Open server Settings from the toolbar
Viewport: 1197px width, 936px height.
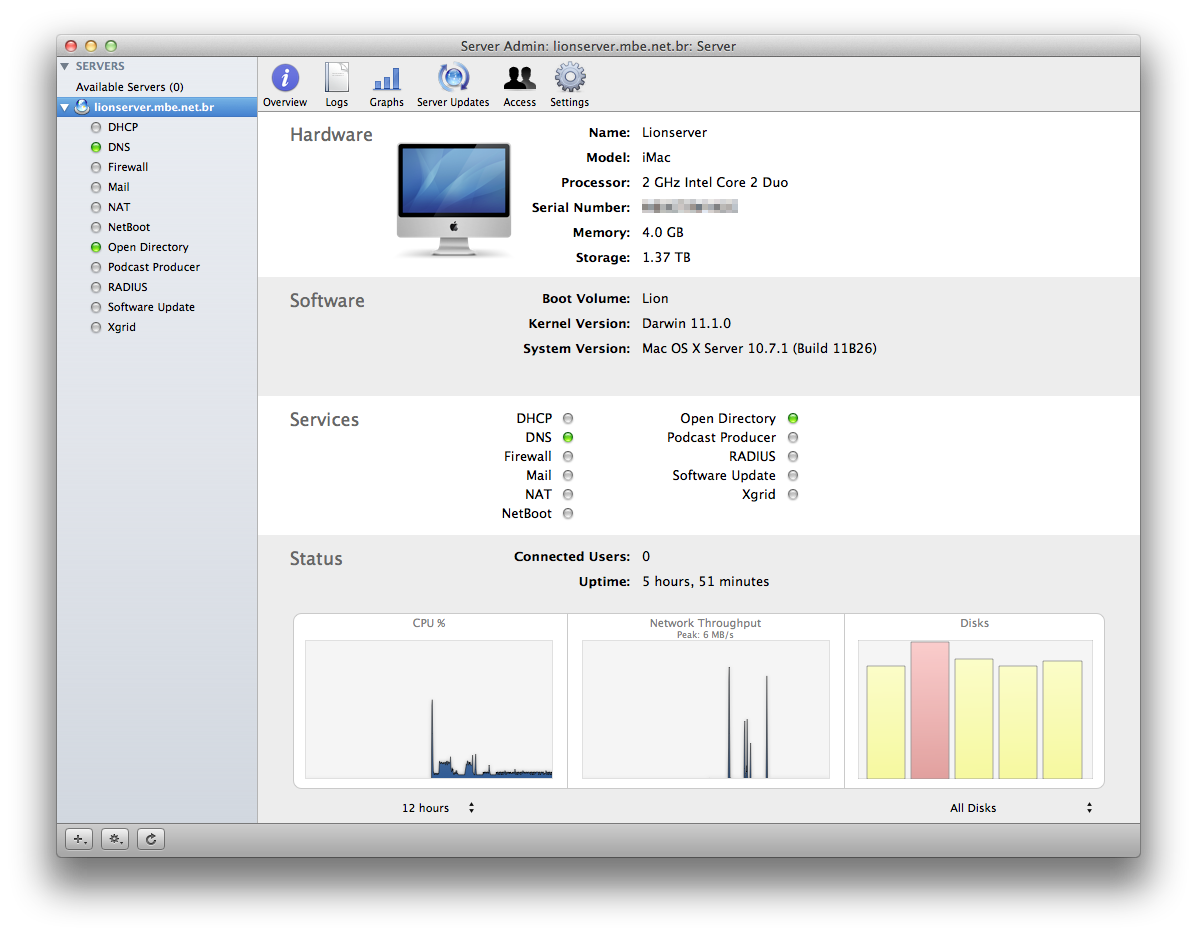click(569, 84)
